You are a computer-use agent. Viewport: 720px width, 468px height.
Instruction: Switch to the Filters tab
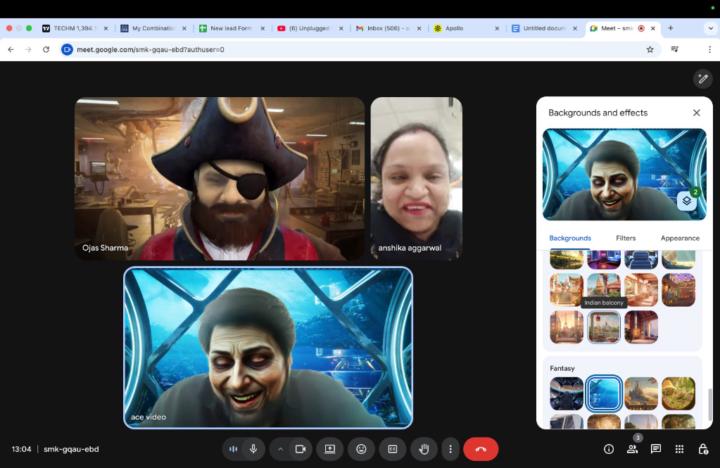pos(626,238)
